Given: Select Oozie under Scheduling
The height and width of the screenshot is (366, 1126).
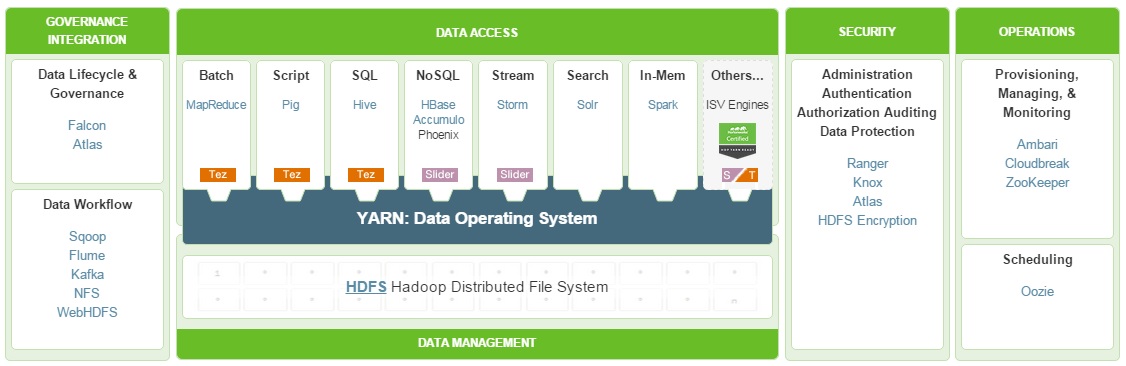Looking at the screenshot, I should (1038, 291).
